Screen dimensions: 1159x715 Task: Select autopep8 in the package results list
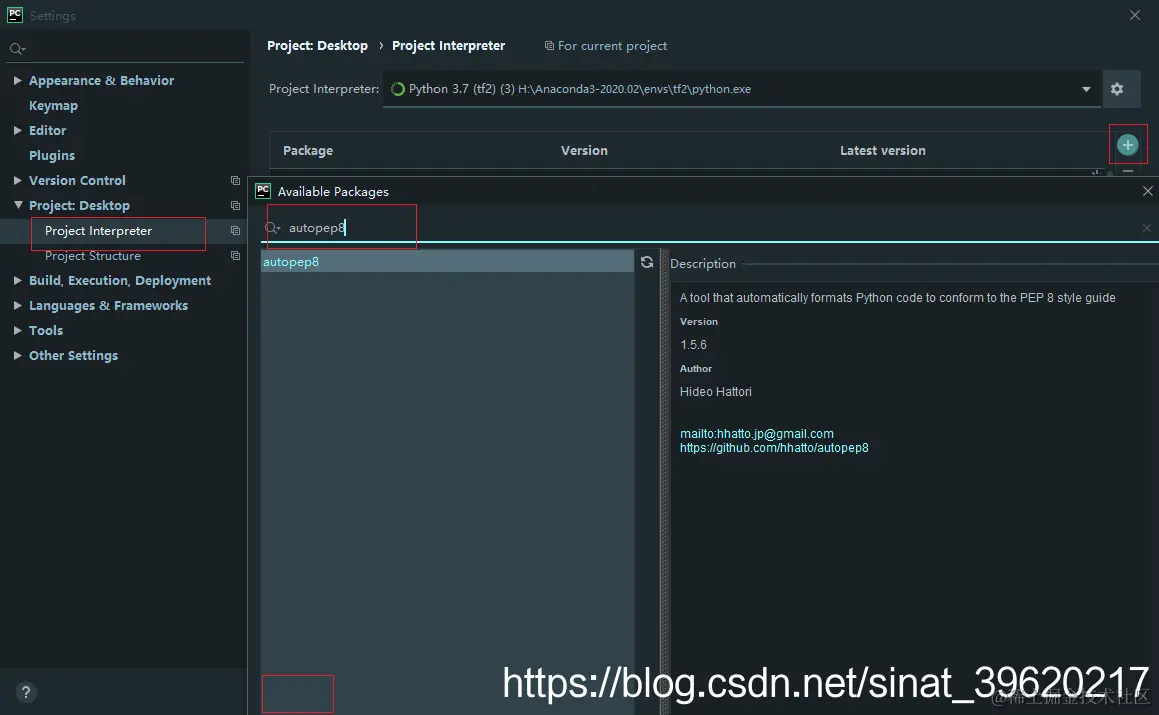pyautogui.click(x=447, y=262)
